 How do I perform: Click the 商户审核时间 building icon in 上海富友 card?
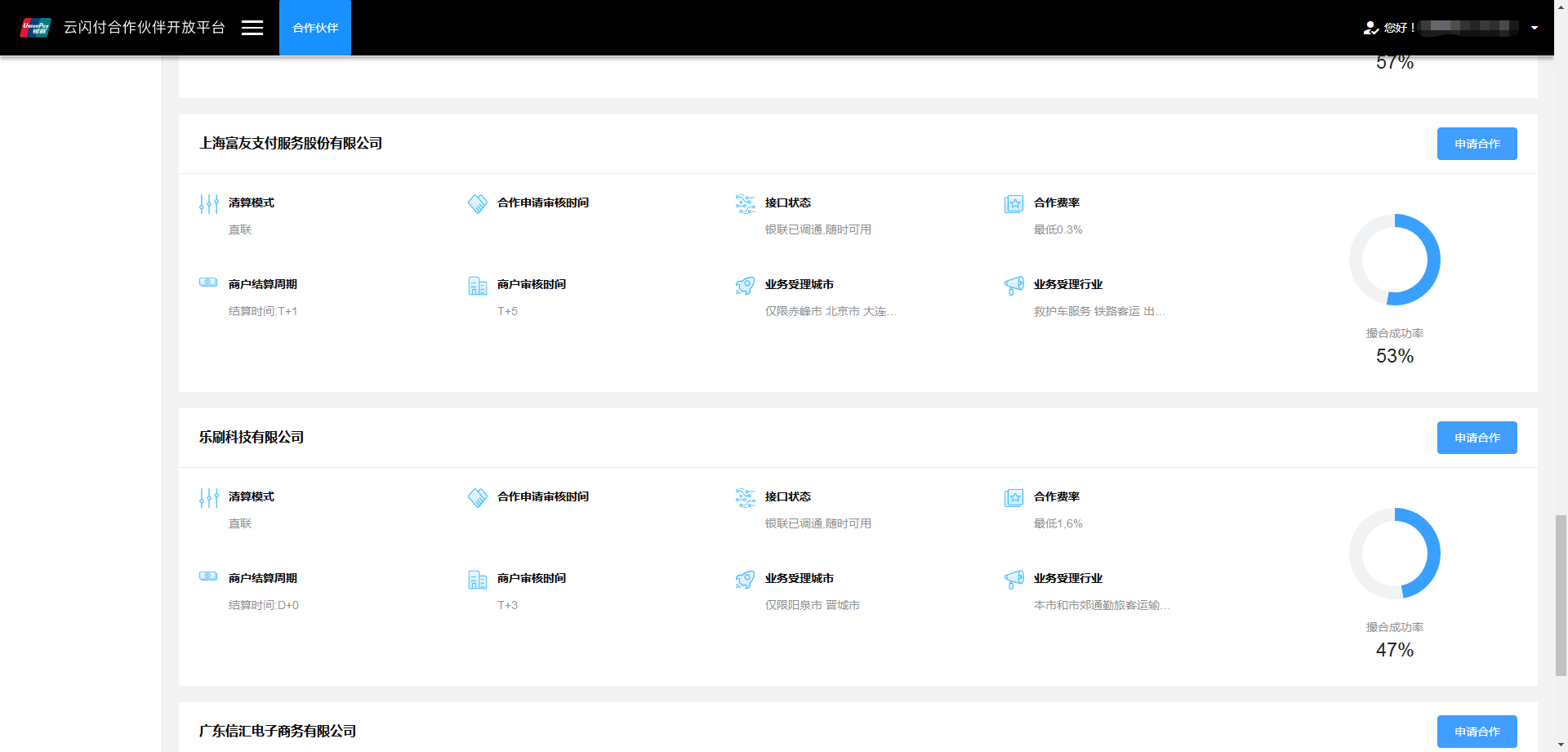tap(478, 286)
